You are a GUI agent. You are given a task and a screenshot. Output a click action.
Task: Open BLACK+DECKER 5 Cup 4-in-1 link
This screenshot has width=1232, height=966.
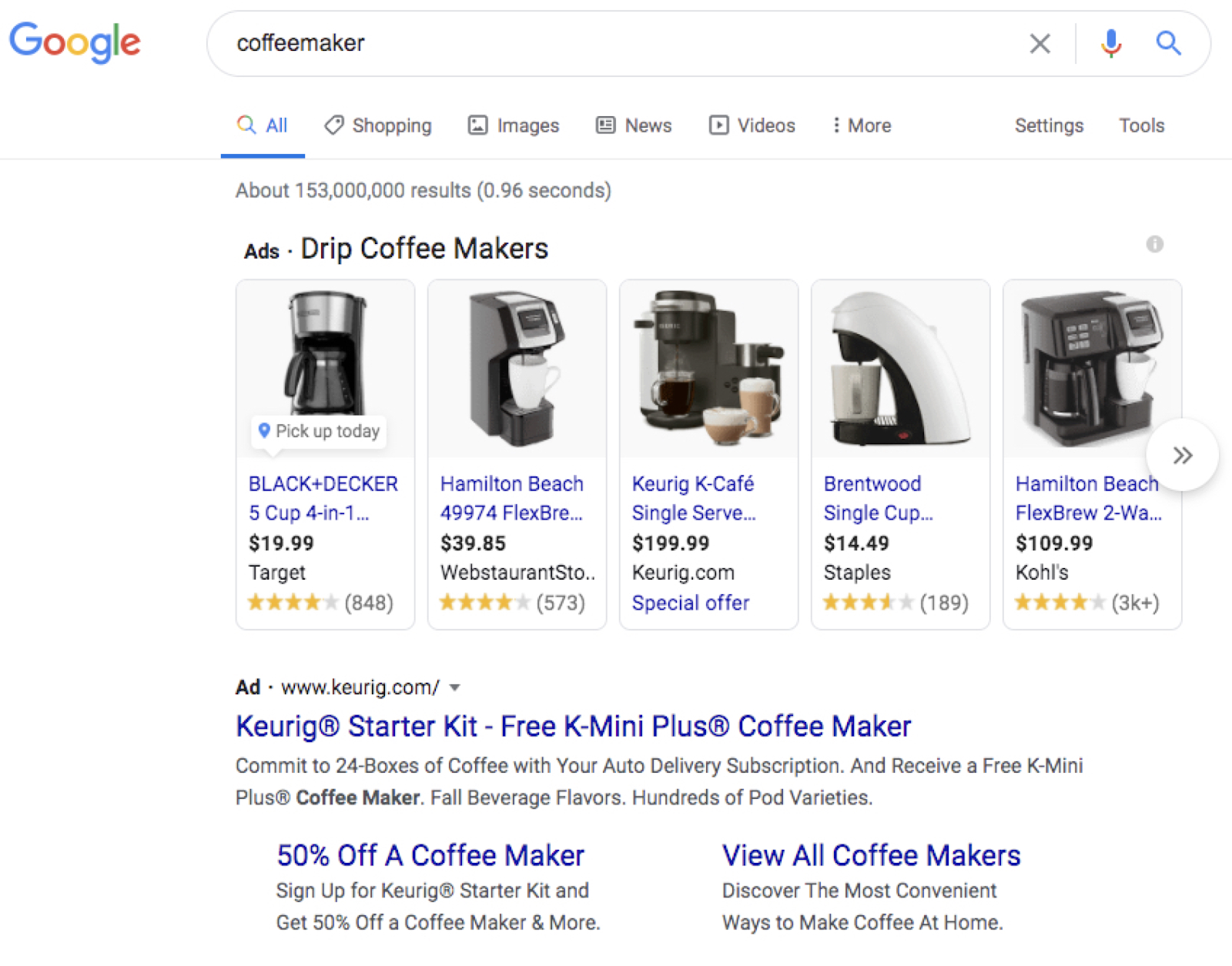coord(323,498)
